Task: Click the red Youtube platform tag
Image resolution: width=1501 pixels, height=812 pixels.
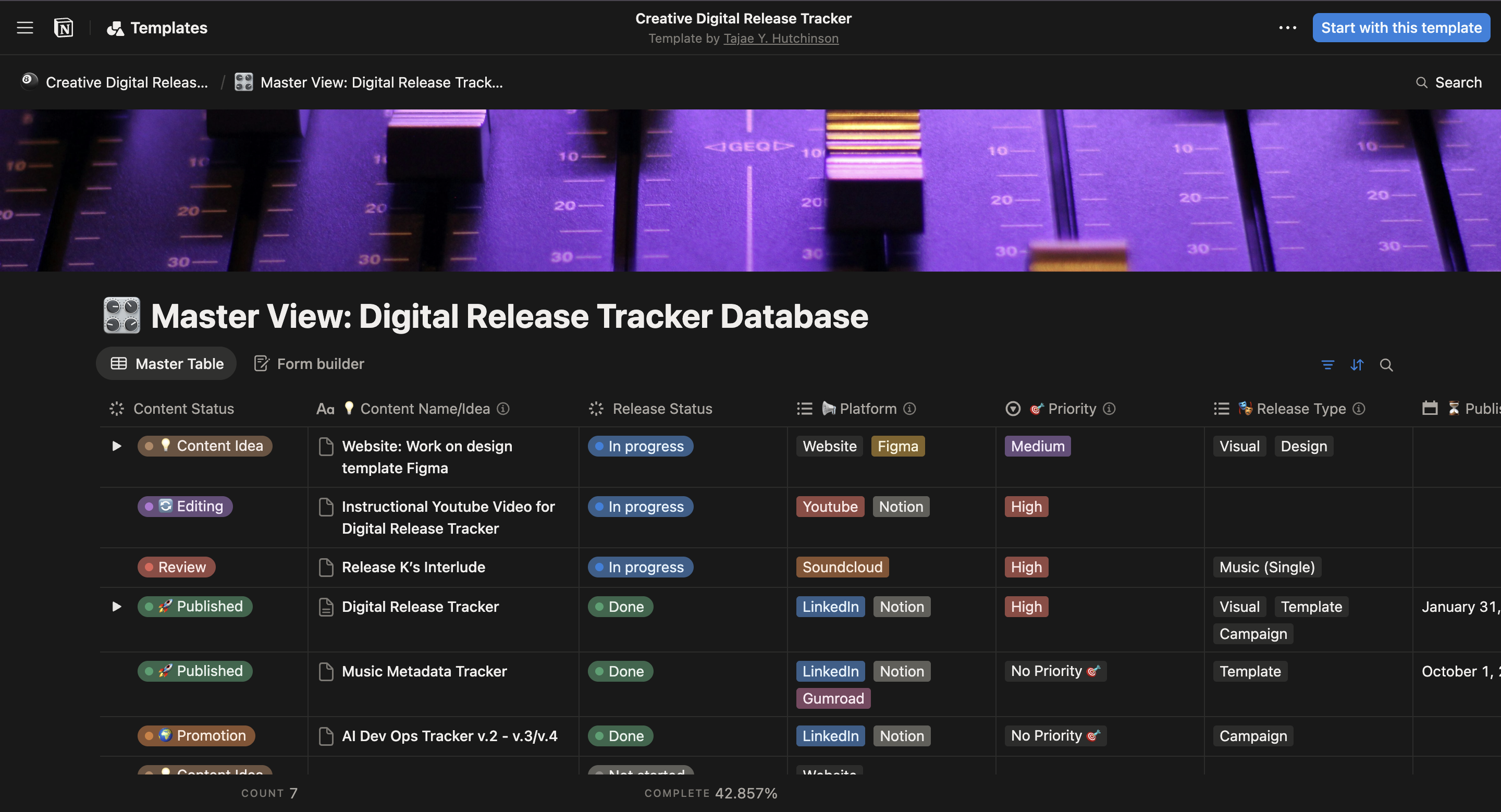Action: (830, 507)
